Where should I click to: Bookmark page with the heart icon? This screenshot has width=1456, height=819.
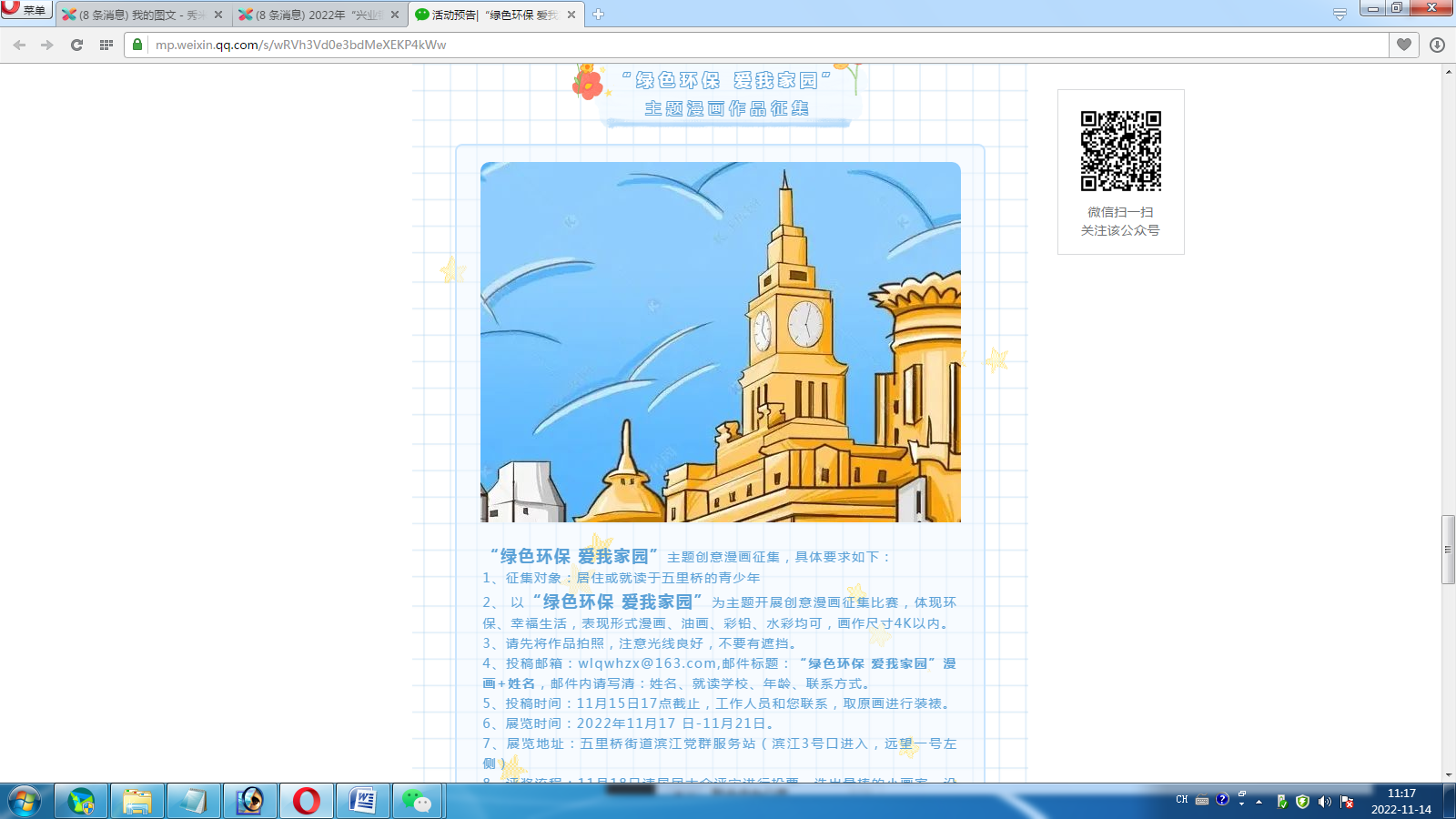(x=1404, y=45)
